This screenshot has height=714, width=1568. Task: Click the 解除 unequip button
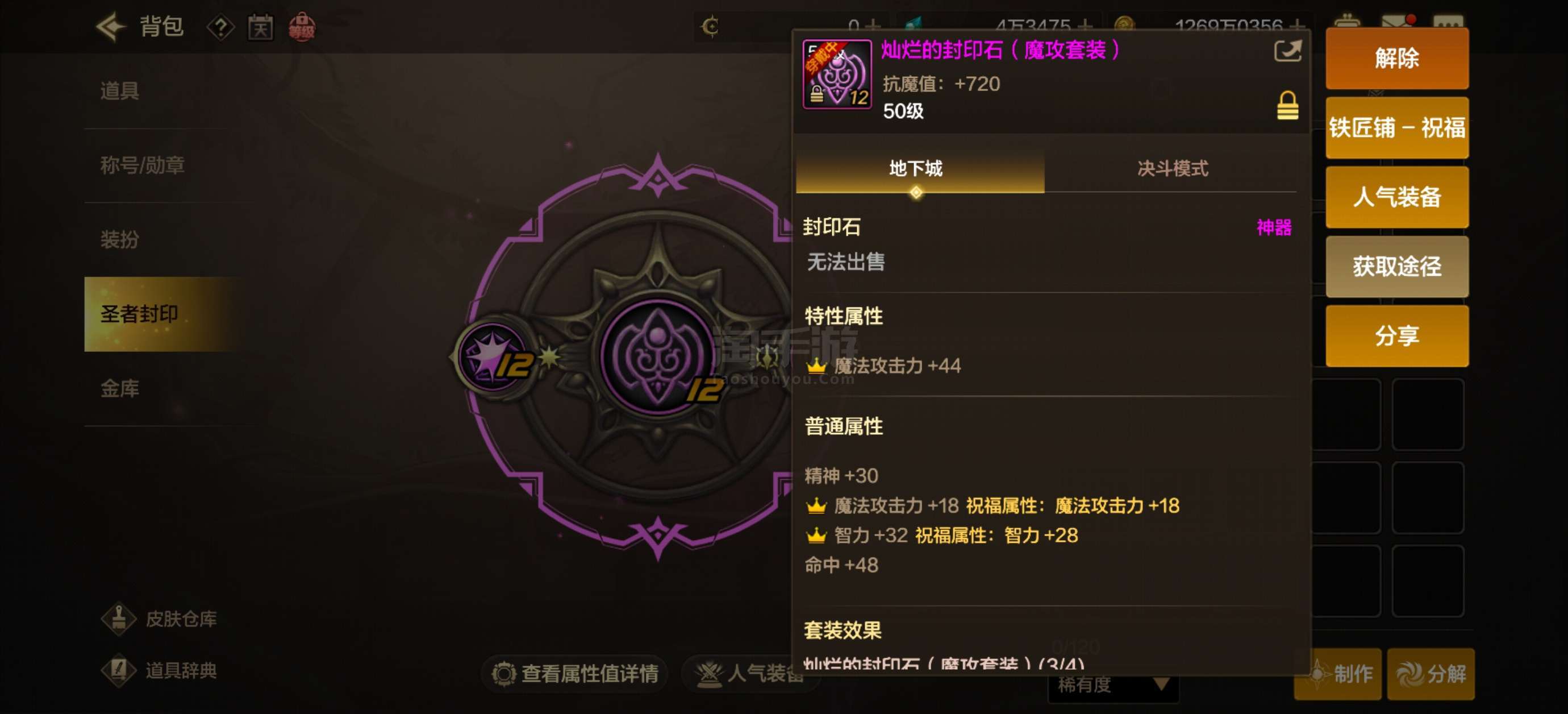pyautogui.click(x=1396, y=59)
